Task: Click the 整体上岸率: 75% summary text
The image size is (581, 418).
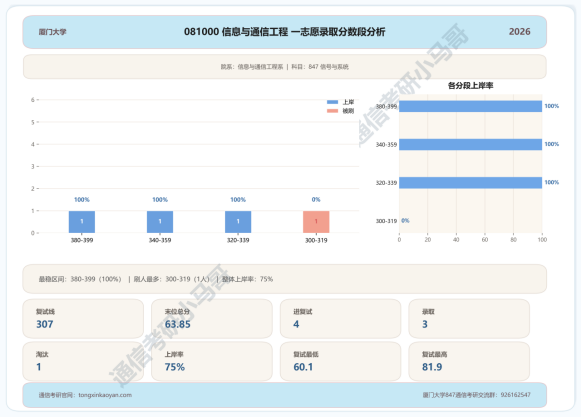Action: [x=248, y=279]
